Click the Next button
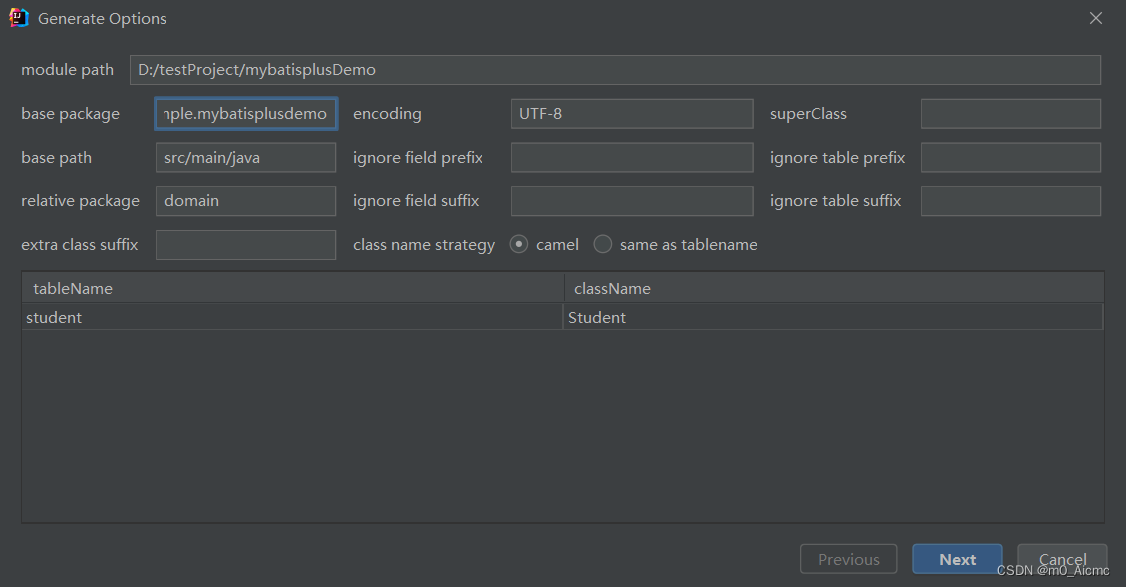 click(x=956, y=559)
